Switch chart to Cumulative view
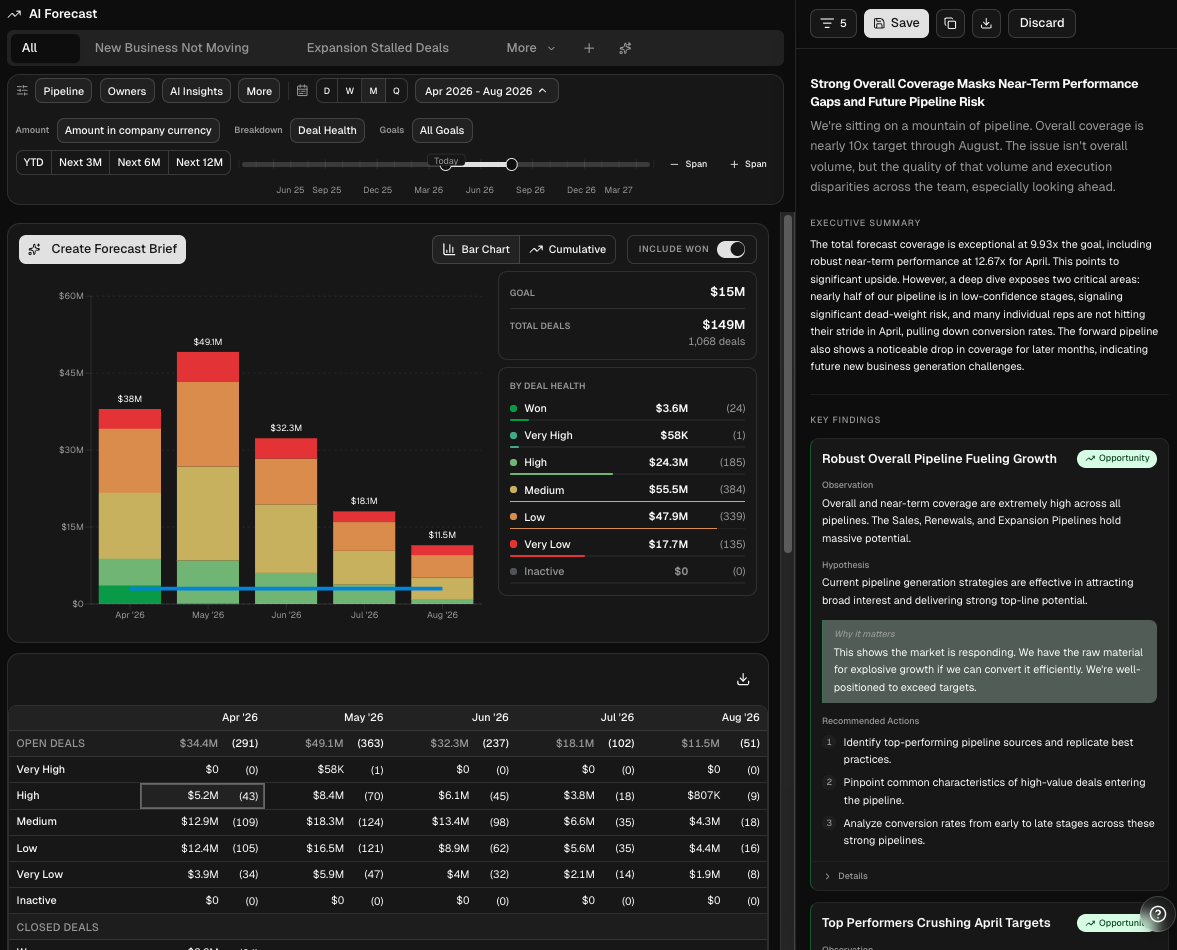This screenshot has height=950, width=1177. pyautogui.click(x=567, y=249)
